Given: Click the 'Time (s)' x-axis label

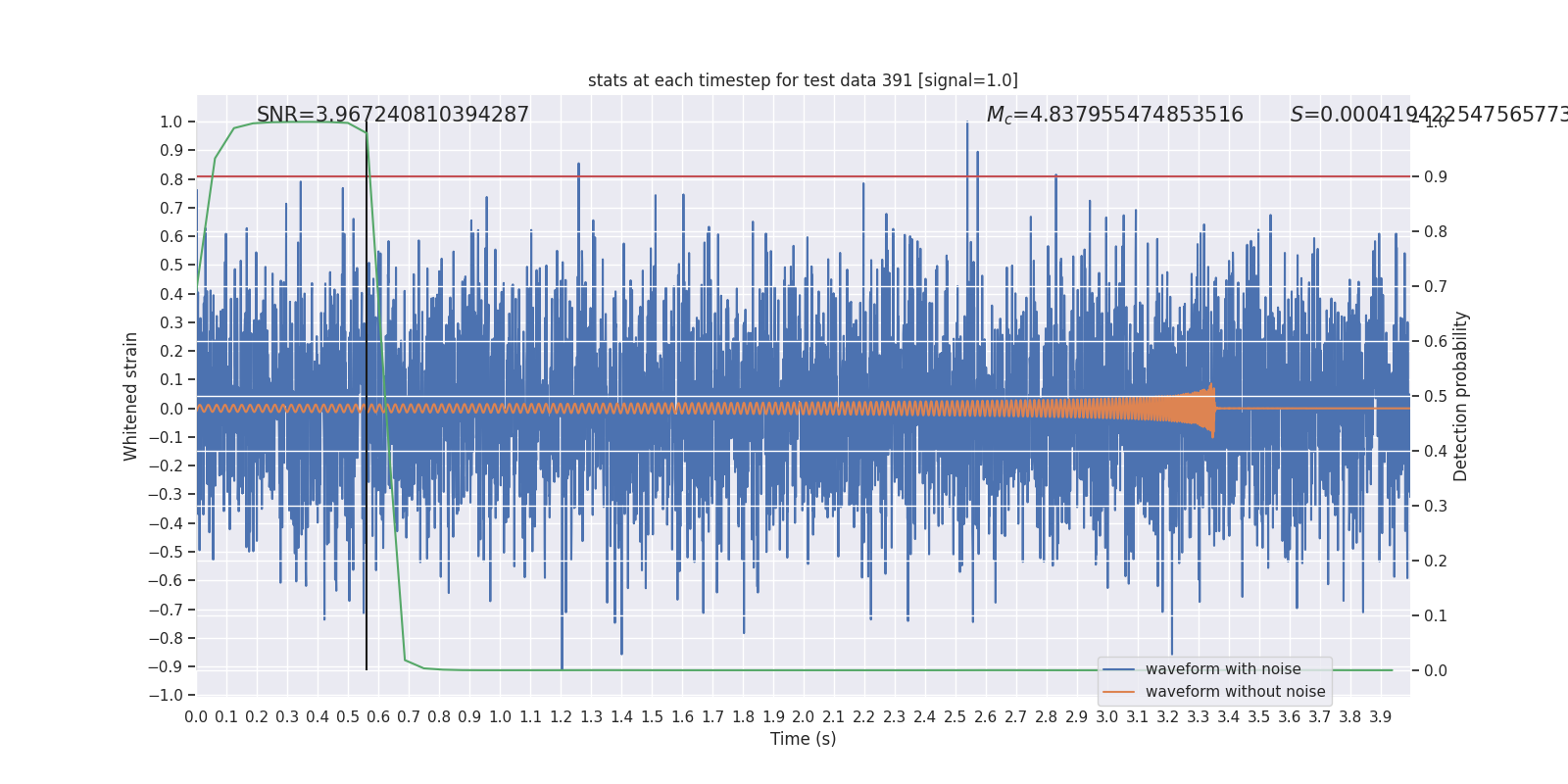Looking at the screenshot, I should coord(803,739).
